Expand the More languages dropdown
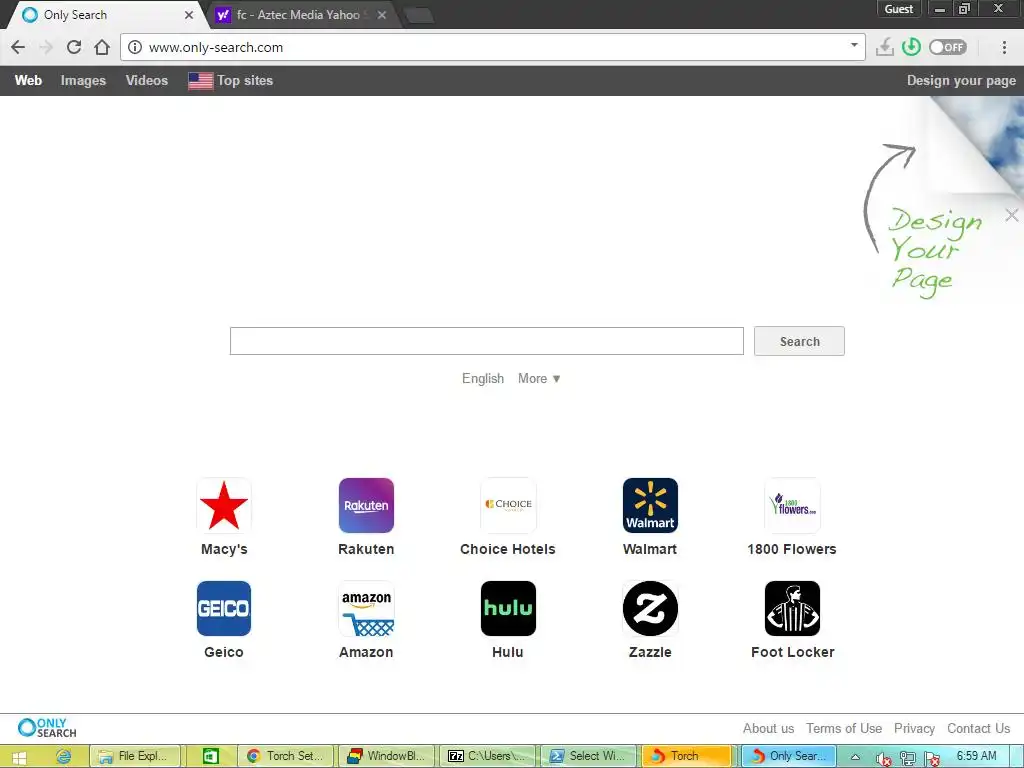This screenshot has height=768, width=1024. pyautogui.click(x=539, y=379)
